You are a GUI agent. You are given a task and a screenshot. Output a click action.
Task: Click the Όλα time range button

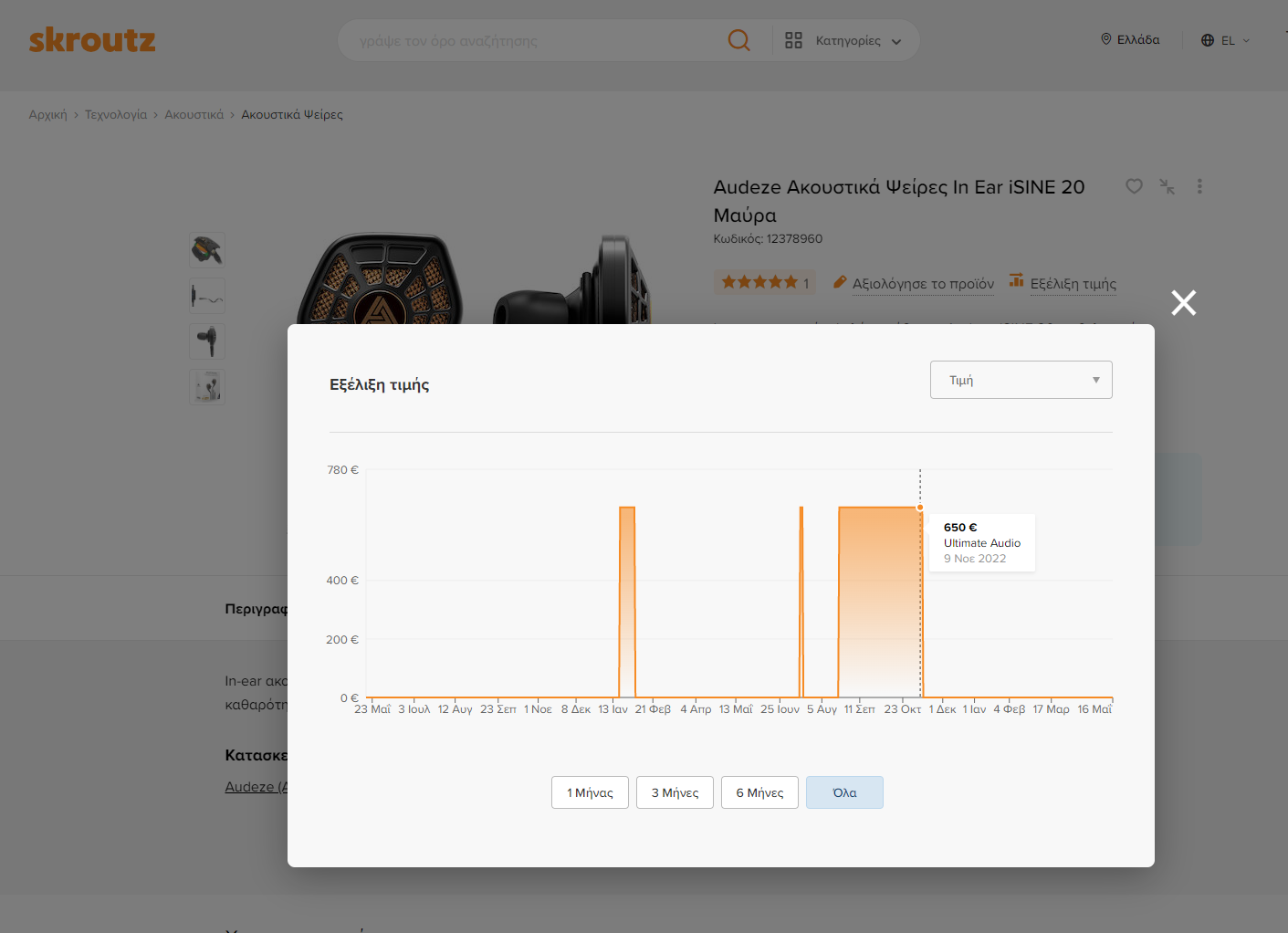[x=844, y=792]
